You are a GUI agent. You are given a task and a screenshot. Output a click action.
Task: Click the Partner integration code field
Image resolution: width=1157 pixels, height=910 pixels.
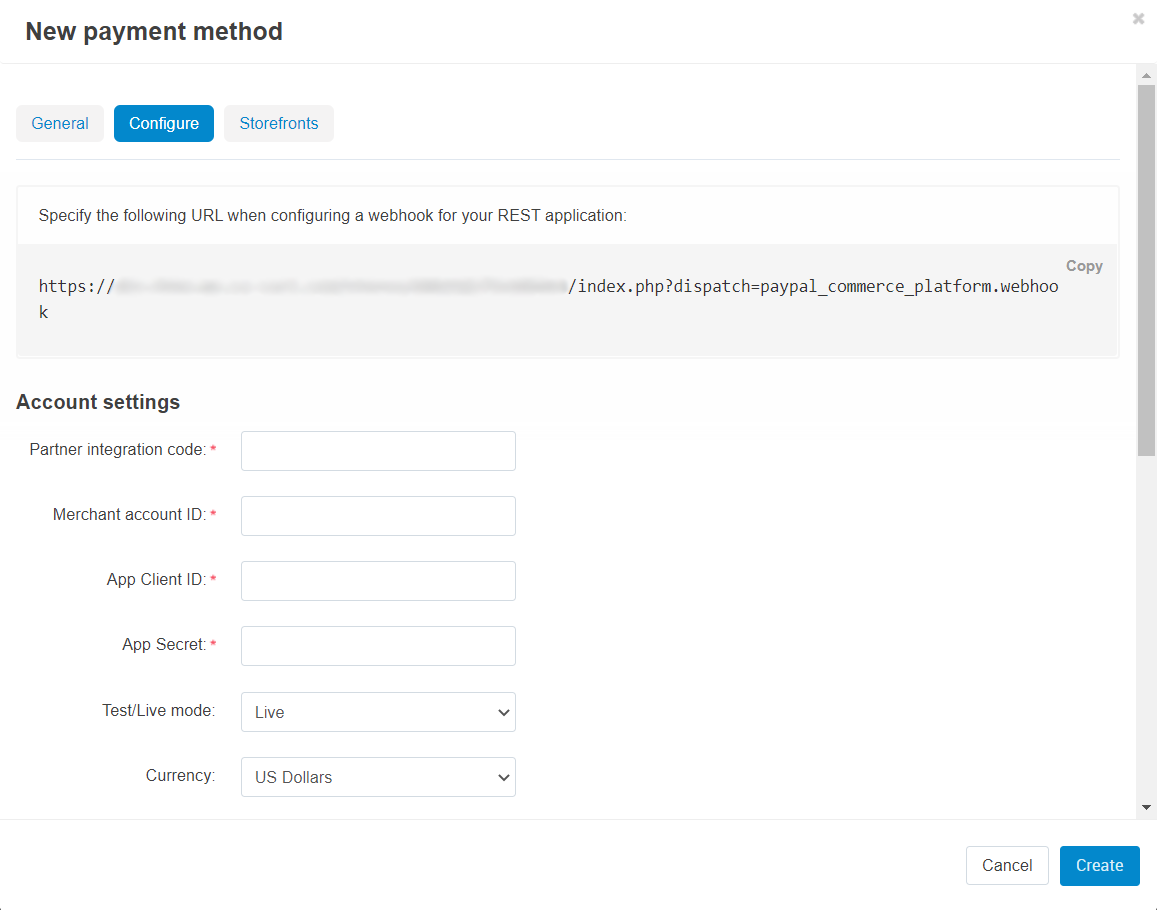pyautogui.click(x=378, y=451)
